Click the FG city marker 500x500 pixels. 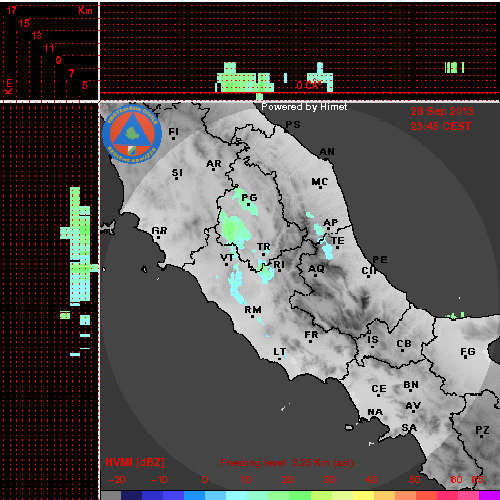(466, 358)
